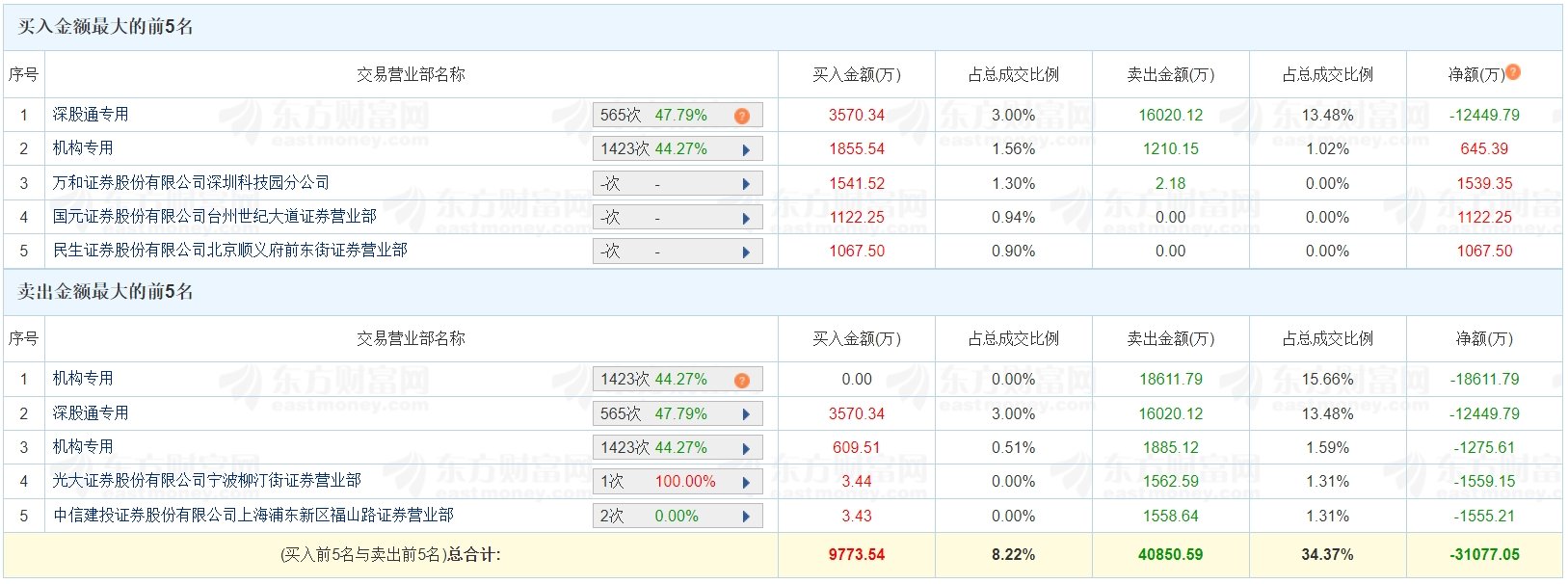Click the sell amount 1210.15

point(1171,149)
